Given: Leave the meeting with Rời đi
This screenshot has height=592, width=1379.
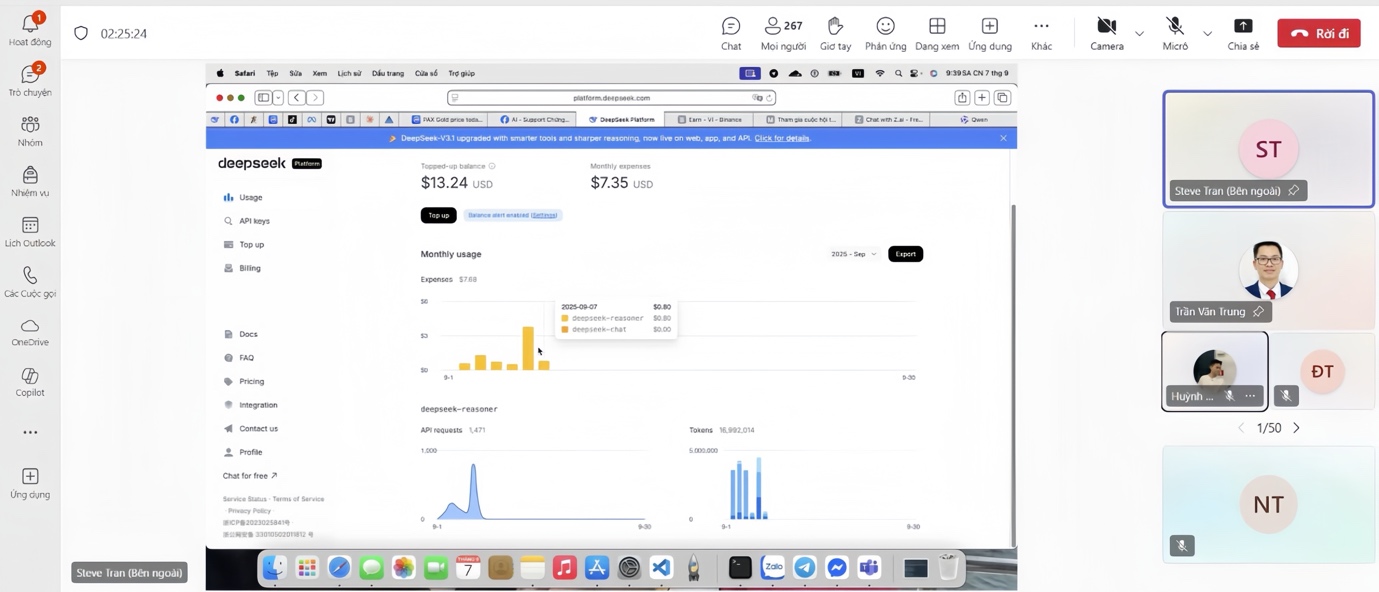Looking at the screenshot, I should point(1318,33).
